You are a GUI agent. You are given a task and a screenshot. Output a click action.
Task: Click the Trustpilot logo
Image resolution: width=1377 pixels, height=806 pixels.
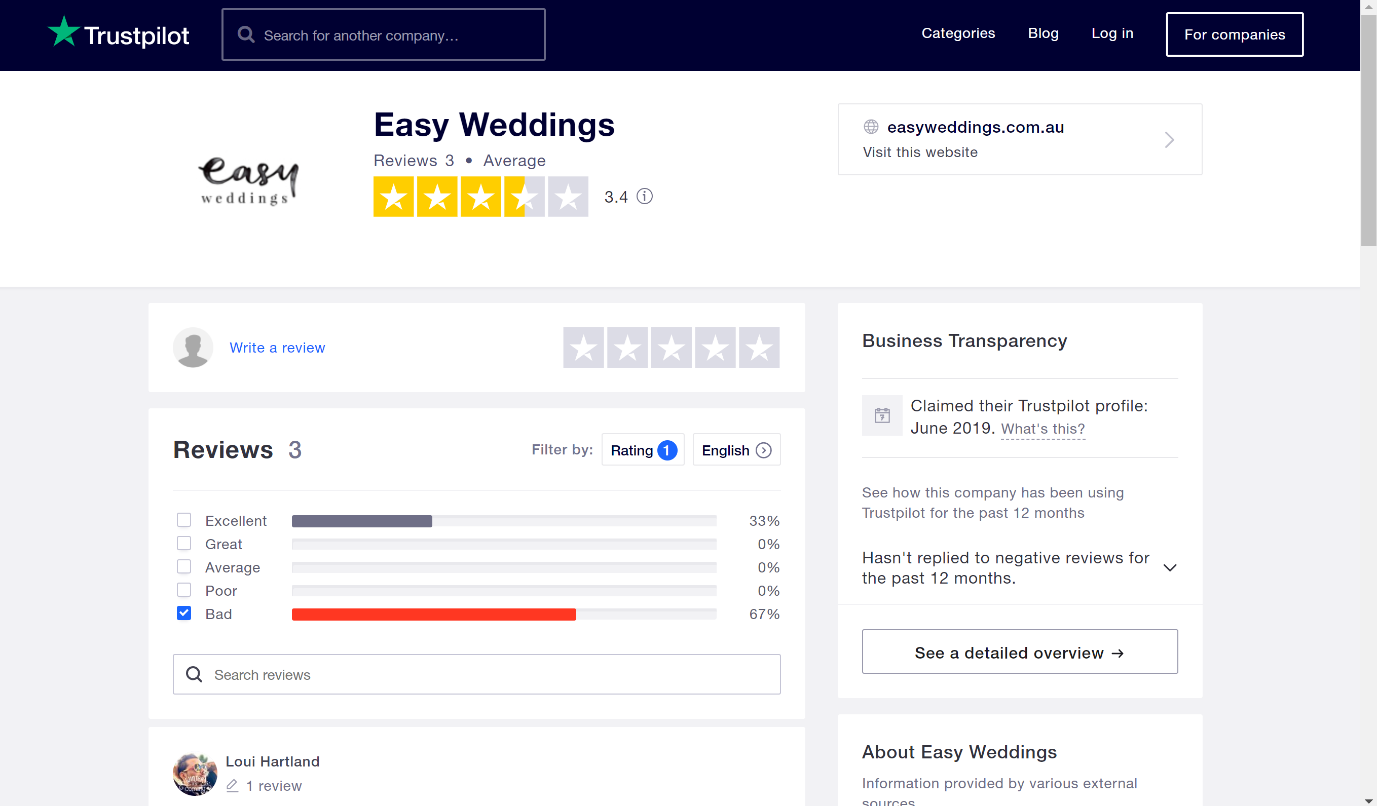click(x=118, y=34)
